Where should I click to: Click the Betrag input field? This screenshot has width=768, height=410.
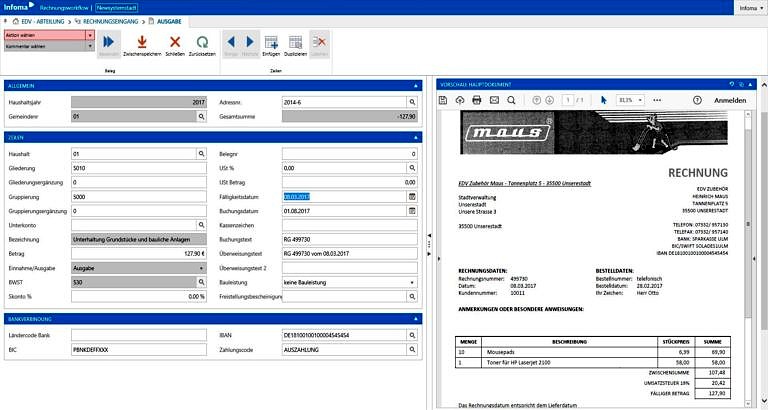click(139, 254)
